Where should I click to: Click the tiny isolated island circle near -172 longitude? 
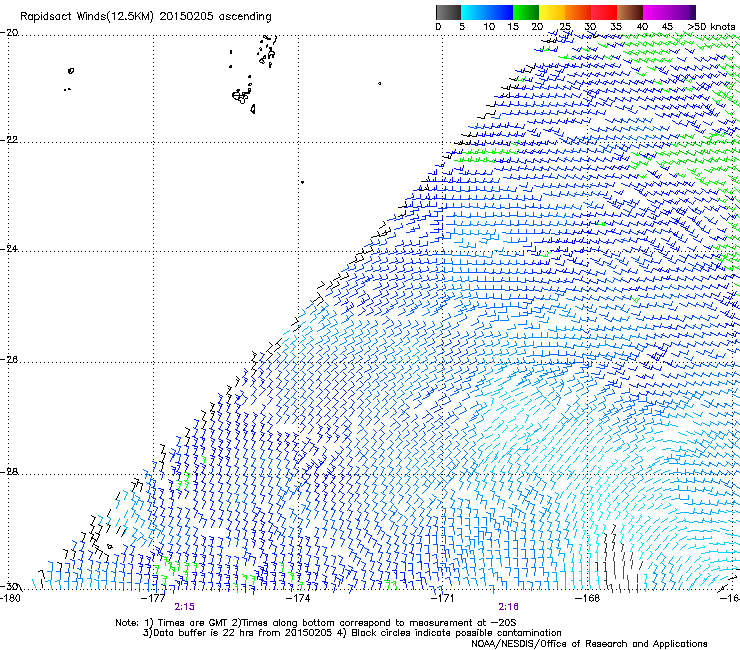click(379, 84)
